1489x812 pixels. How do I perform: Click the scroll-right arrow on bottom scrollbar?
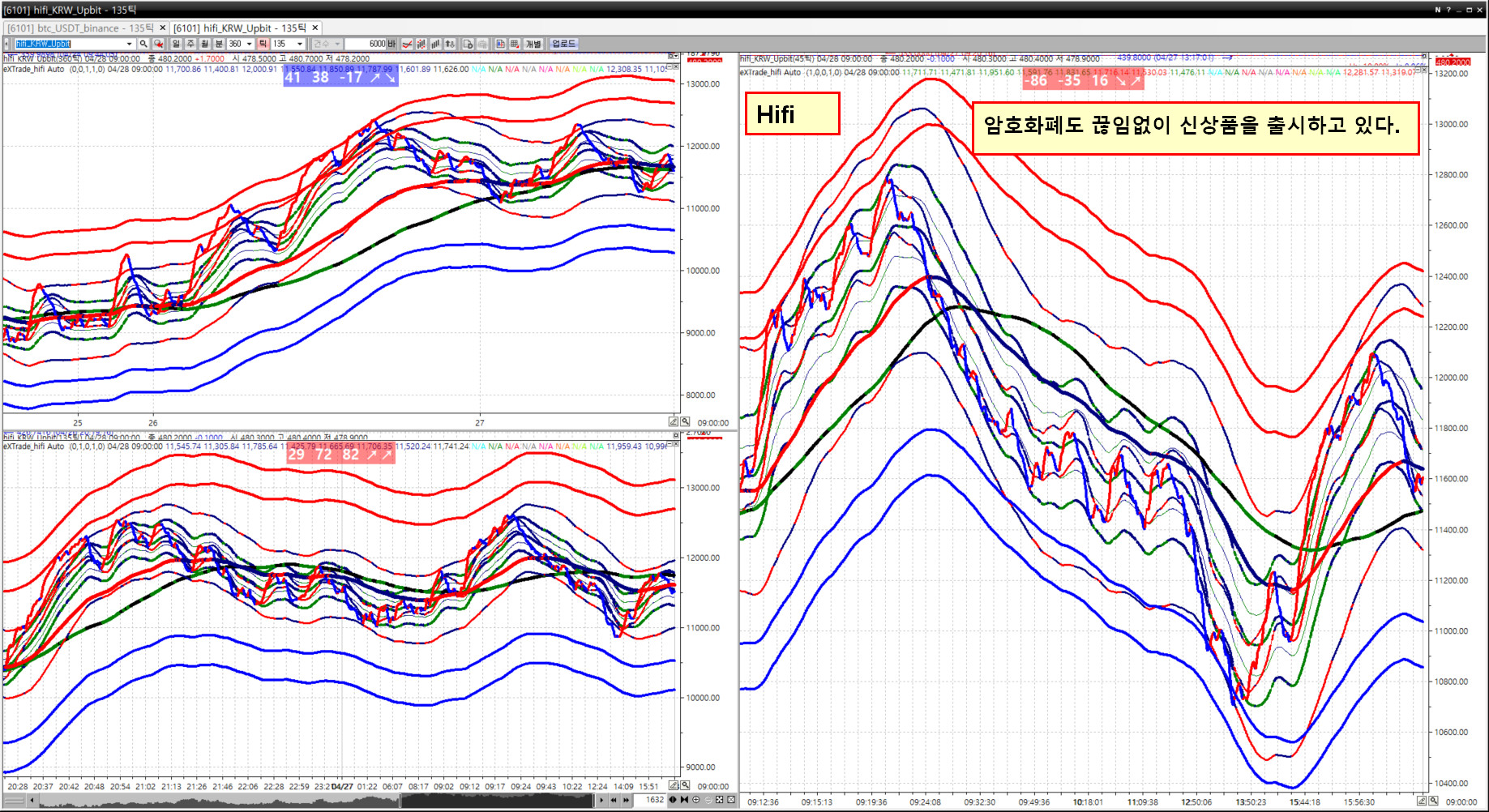point(601,800)
